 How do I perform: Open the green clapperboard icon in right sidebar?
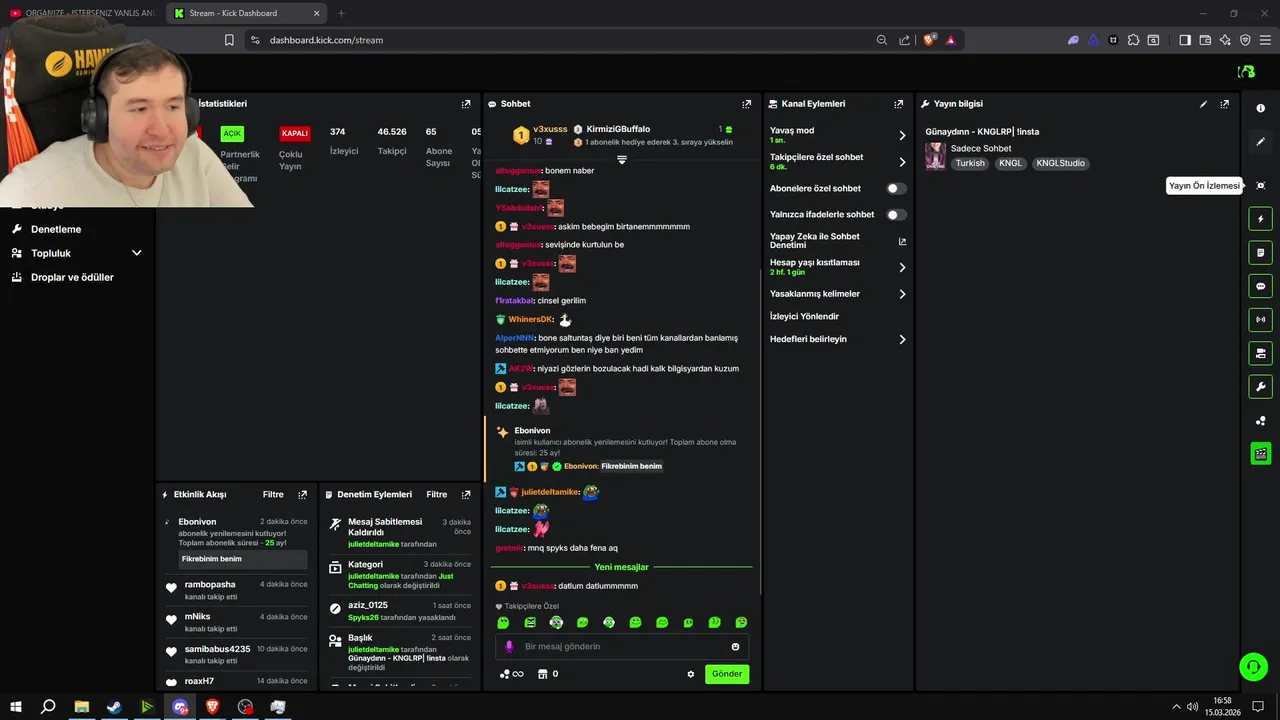[x=1260, y=454]
